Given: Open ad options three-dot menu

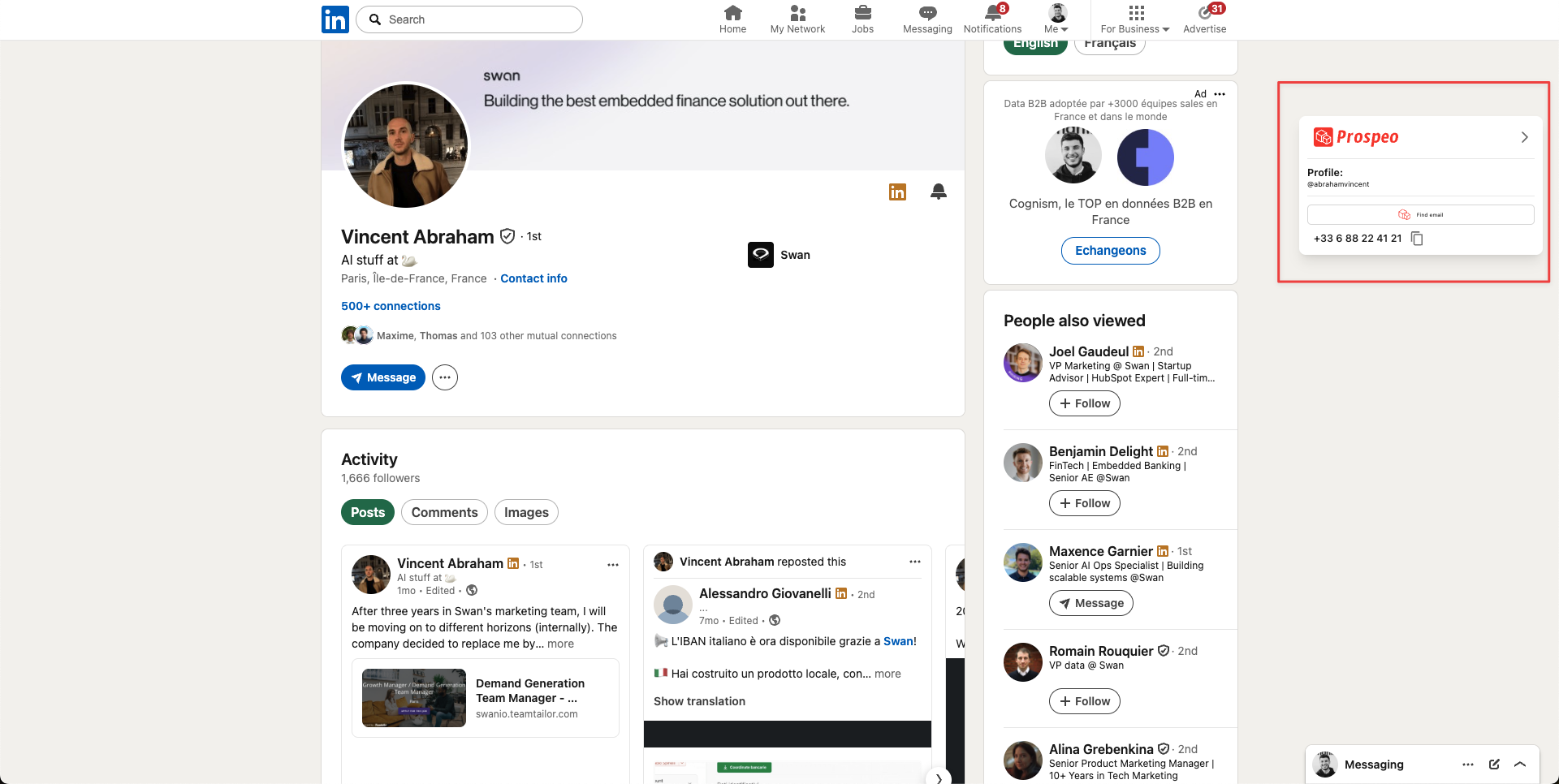Looking at the screenshot, I should (x=1220, y=94).
